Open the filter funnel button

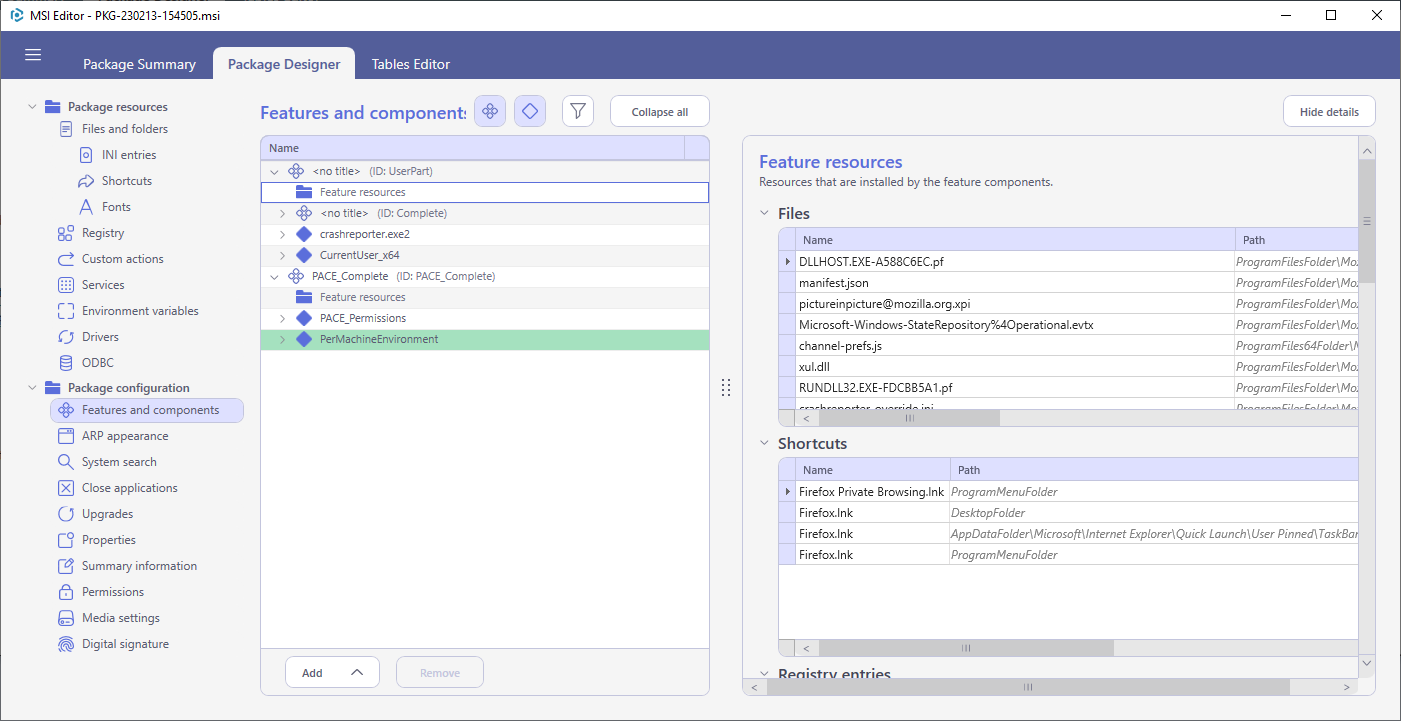point(578,112)
